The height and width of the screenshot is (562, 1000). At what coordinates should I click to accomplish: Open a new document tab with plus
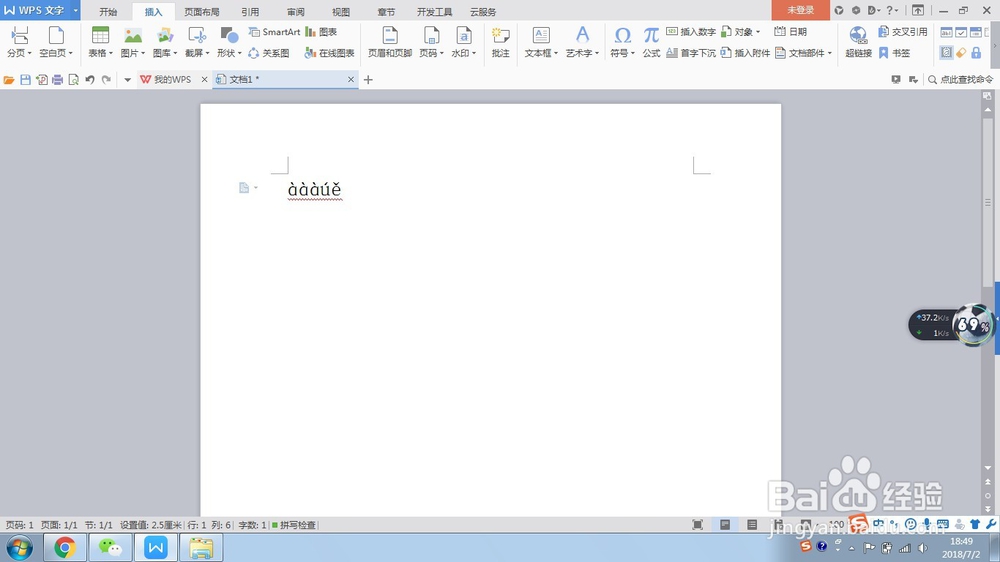(x=368, y=80)
